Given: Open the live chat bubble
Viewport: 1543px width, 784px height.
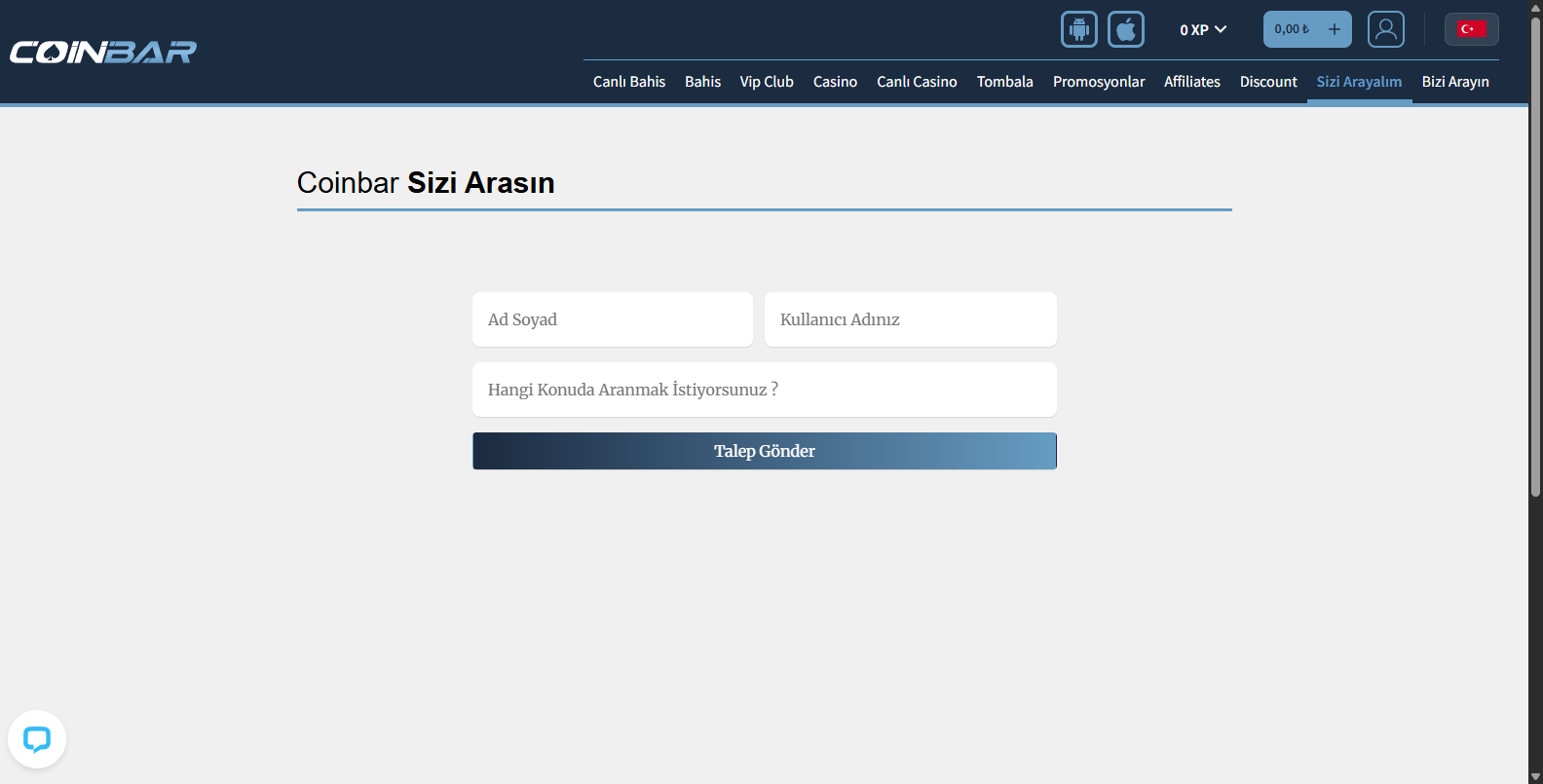Looking at the screenshot, I should 37,739.
